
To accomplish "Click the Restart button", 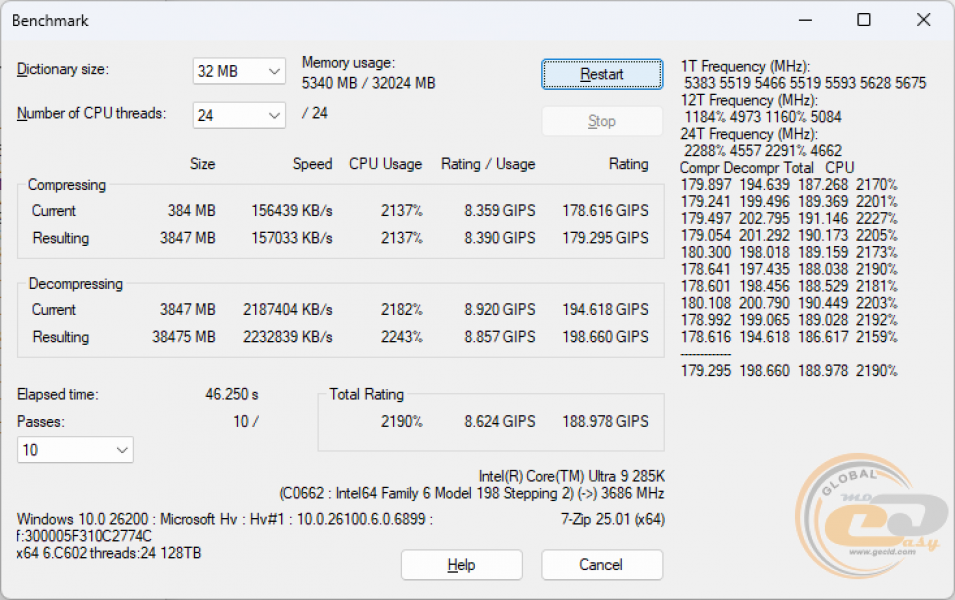I will pyautogui.click(x=601, y=74).
